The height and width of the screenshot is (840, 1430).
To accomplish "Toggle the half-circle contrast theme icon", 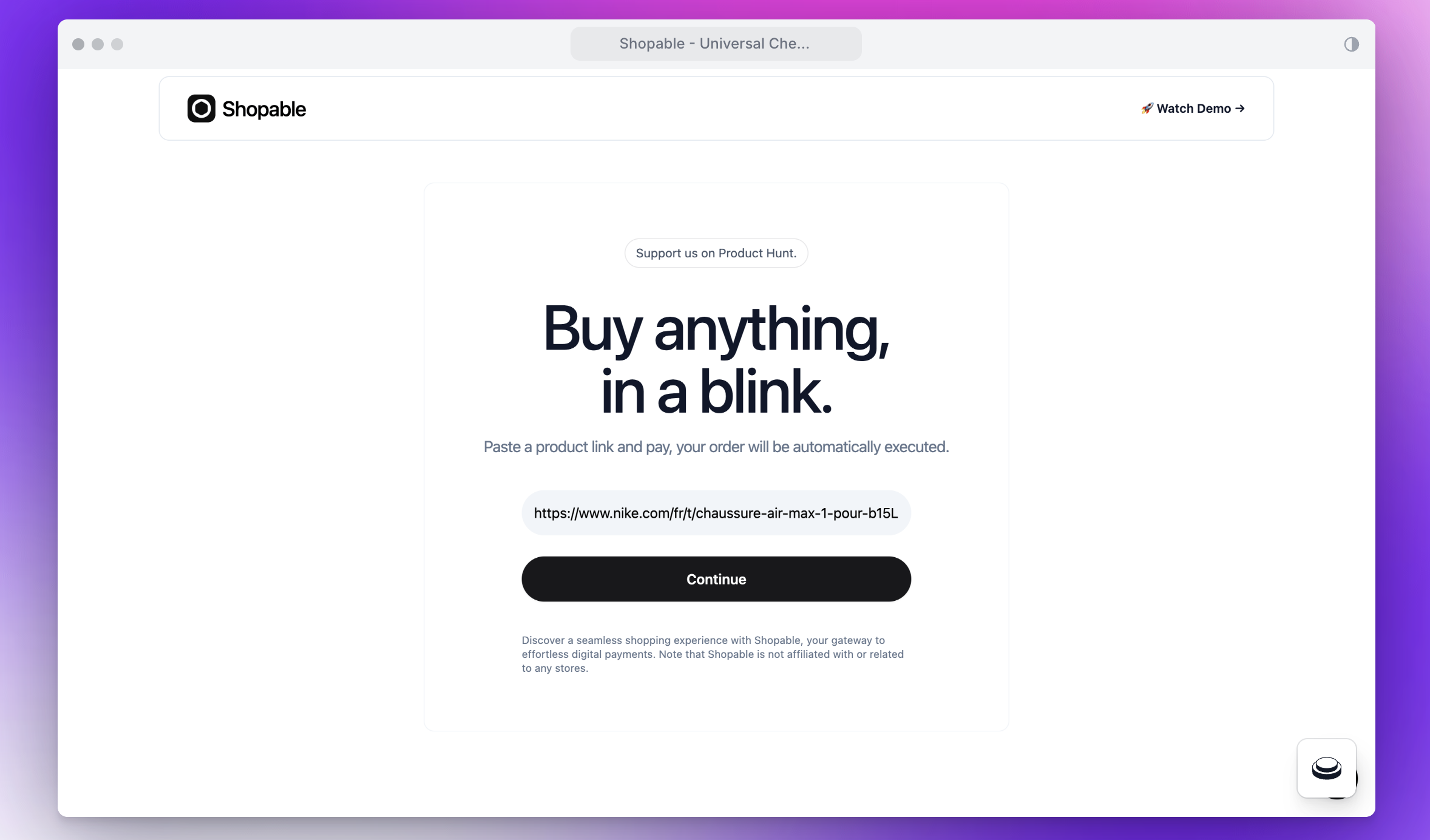I will 1351,44.
